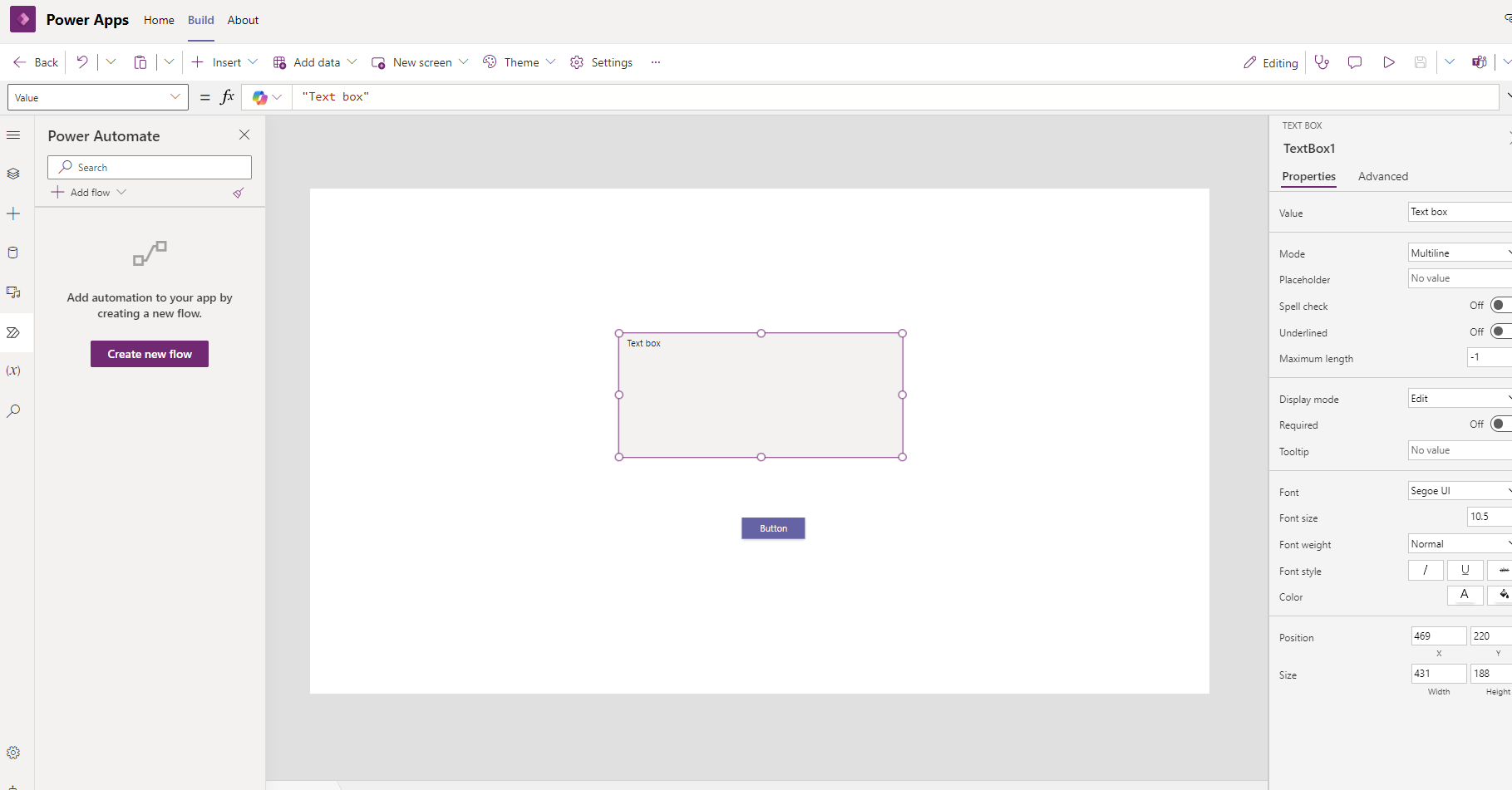This screenshot has height=790, width=1512.
Task: Open the Display mode Edit dropdown
Action: [1460, 398]
